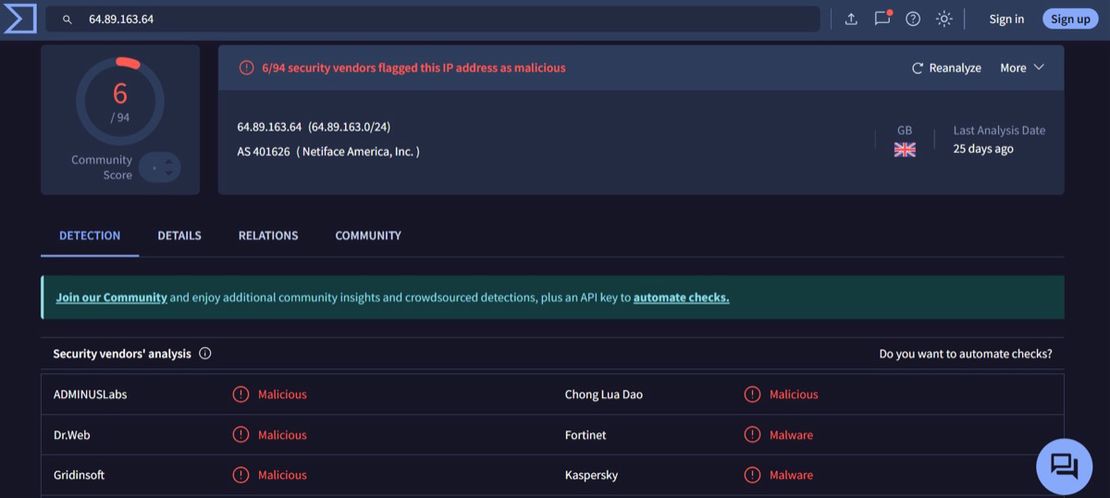Click the search input field
This screenshot has width=1110, height=498.
[x=433, y=19]
